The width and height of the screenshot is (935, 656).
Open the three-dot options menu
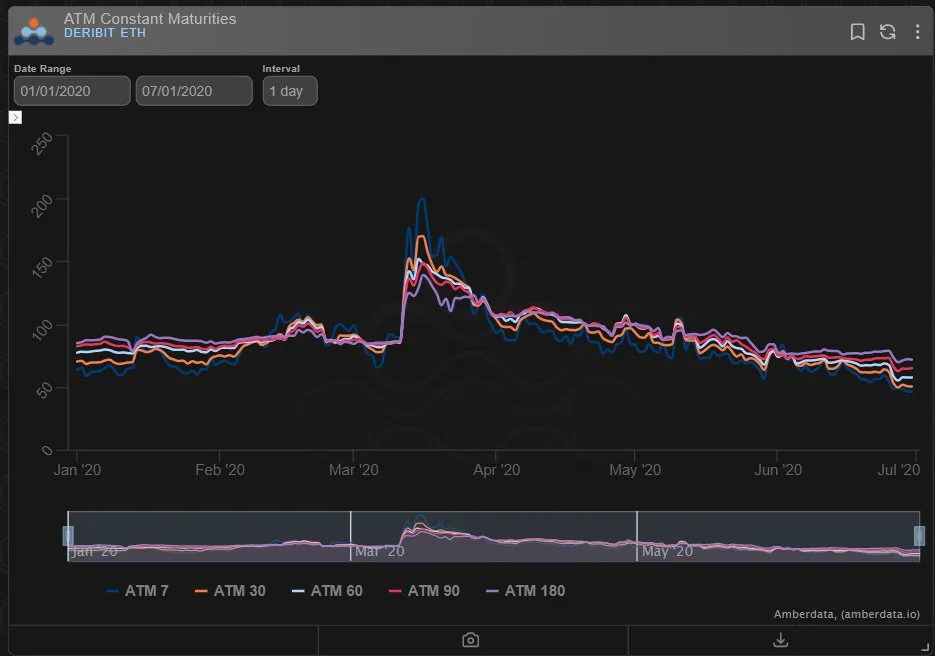917,32
